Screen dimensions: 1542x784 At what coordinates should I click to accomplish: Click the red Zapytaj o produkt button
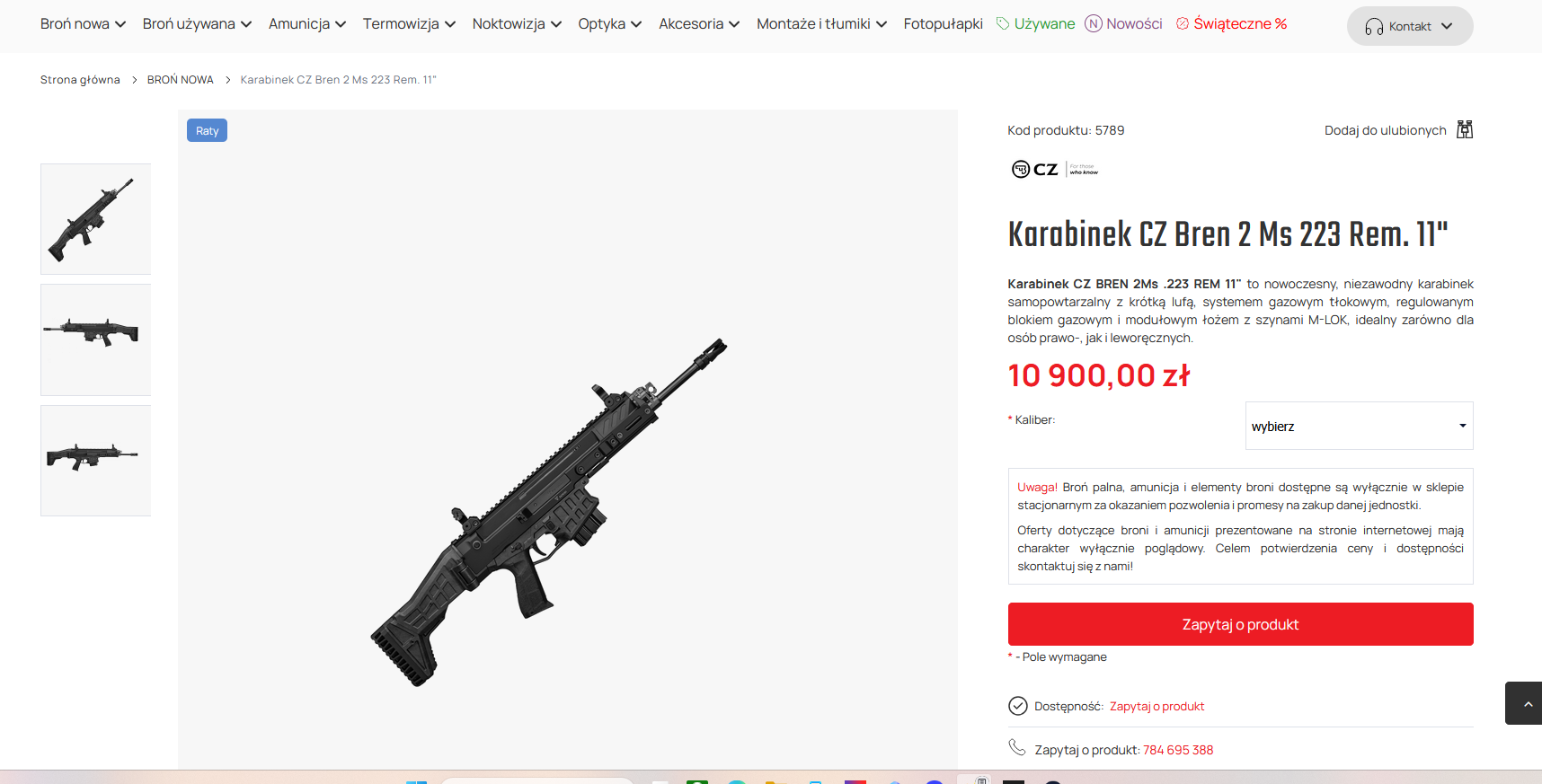tap(1240, 624)
